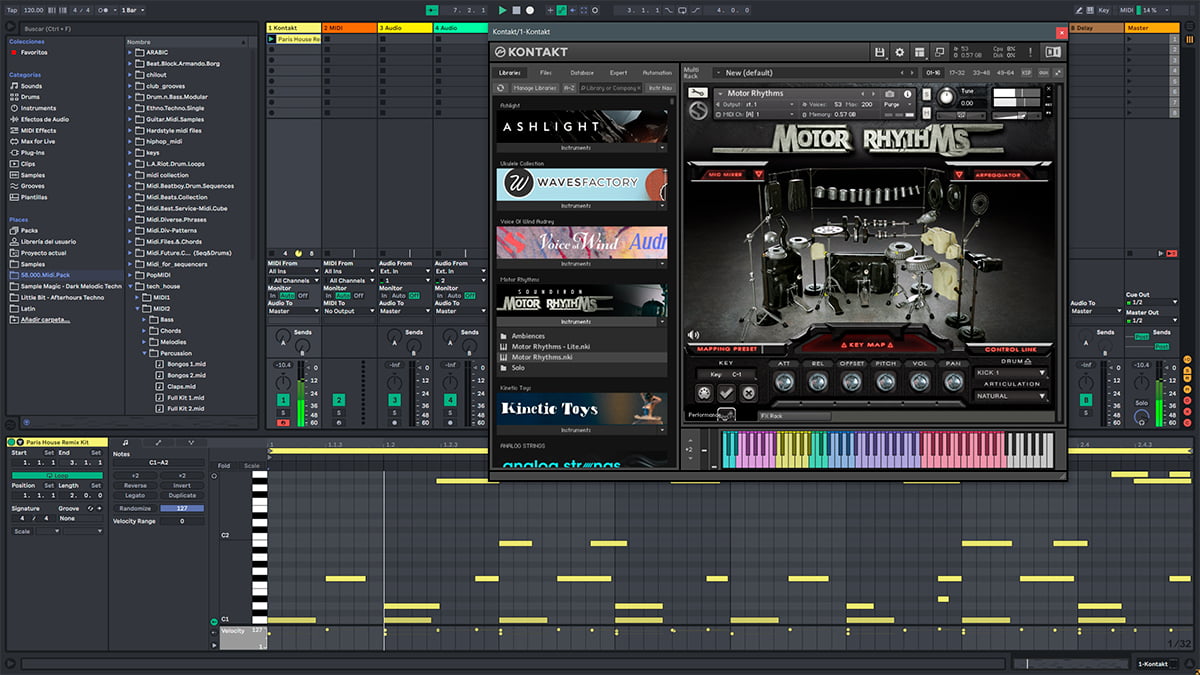This screenshot has height=675, width=1200.
Task: Toggle track 4 activator button
Action: tap(451, 400)
